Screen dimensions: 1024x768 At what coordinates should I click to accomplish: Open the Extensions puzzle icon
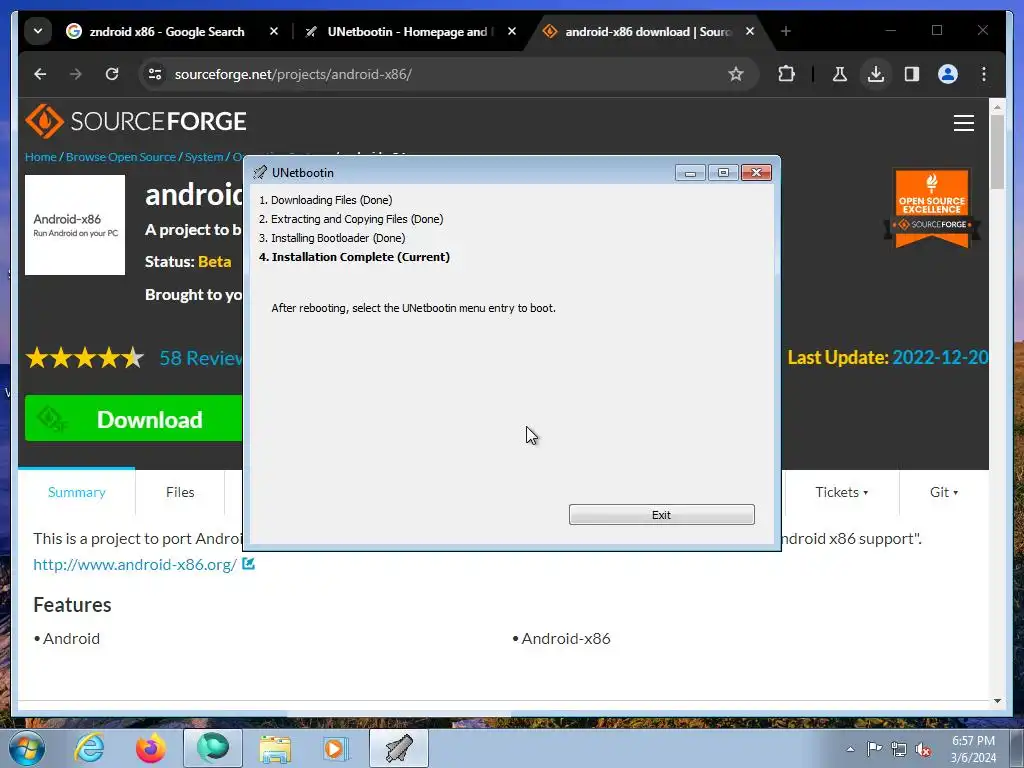pyautogui.click(x=786, y=74)
